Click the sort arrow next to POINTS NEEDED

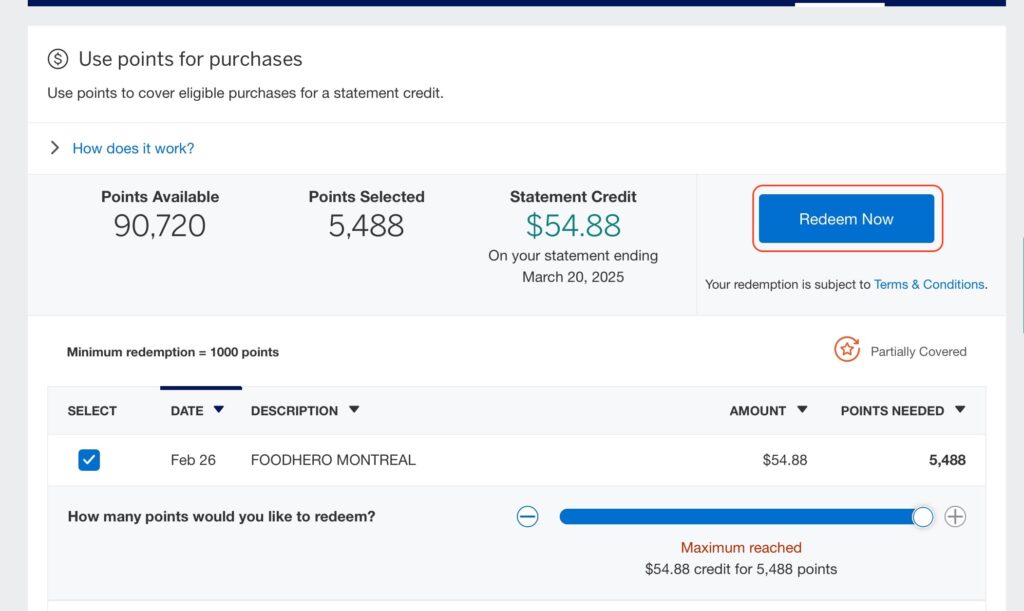coord(960,410)
